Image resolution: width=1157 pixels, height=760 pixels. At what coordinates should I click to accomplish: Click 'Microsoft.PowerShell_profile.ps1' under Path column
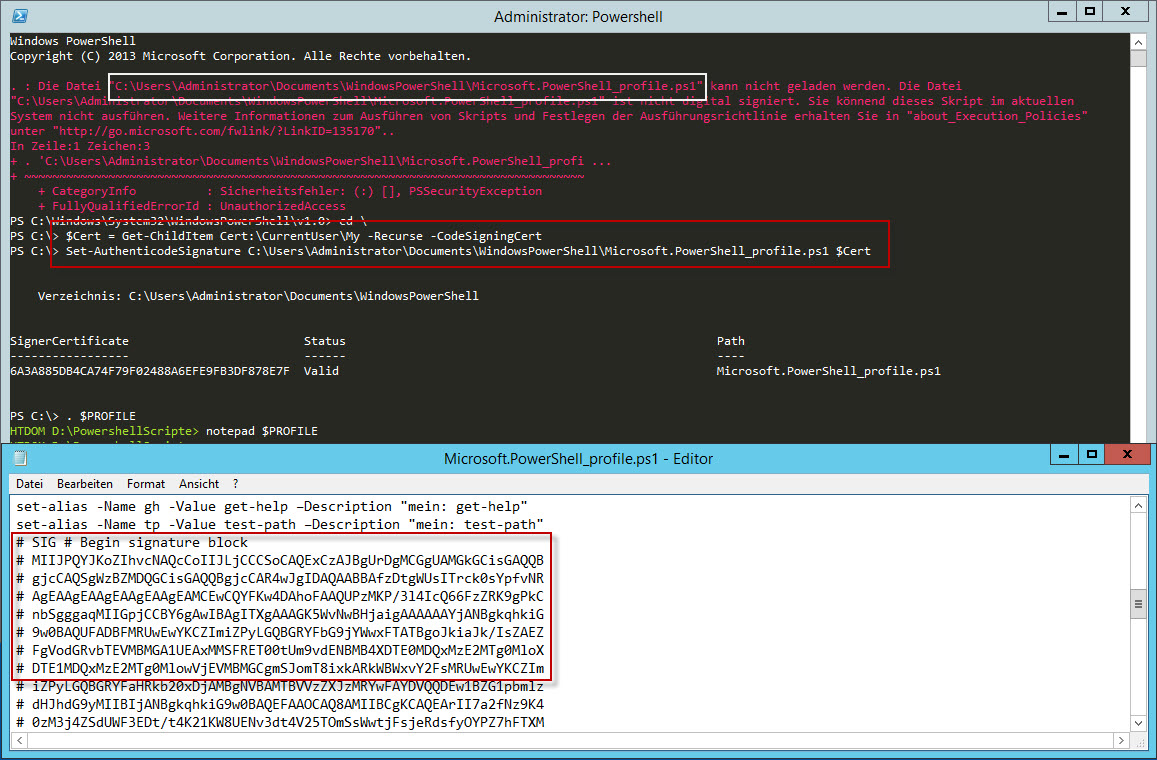pyautogui.click(x=829, y=371)
